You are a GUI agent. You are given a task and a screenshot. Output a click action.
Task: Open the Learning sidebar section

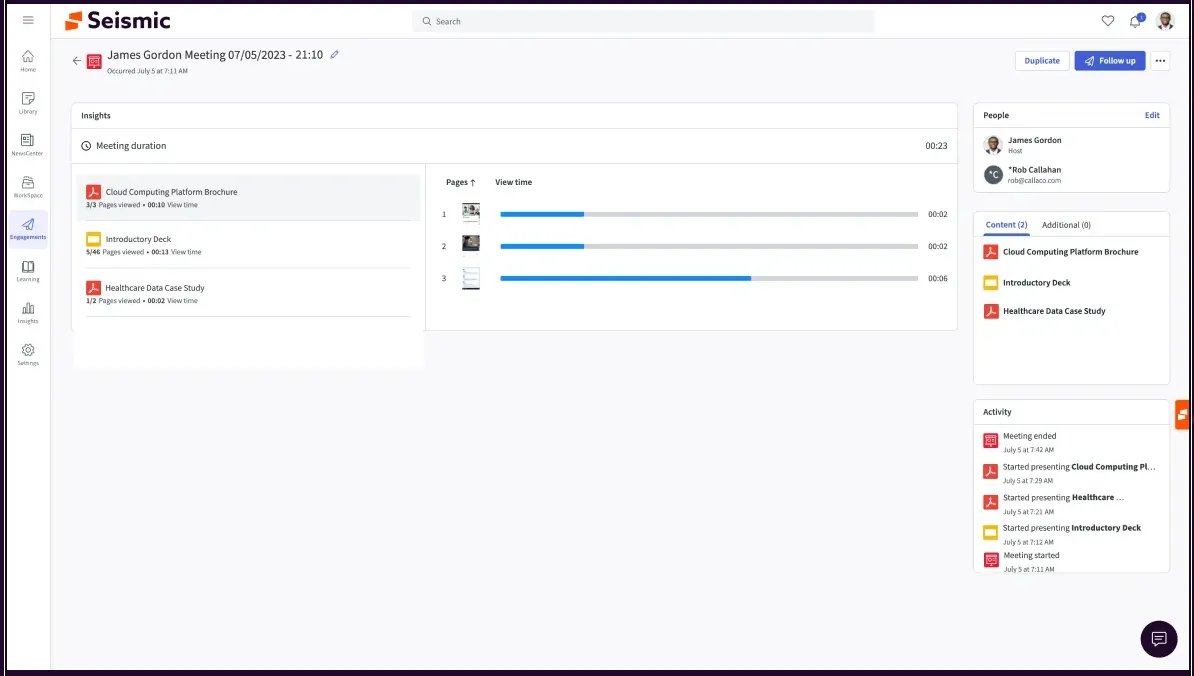28,271
